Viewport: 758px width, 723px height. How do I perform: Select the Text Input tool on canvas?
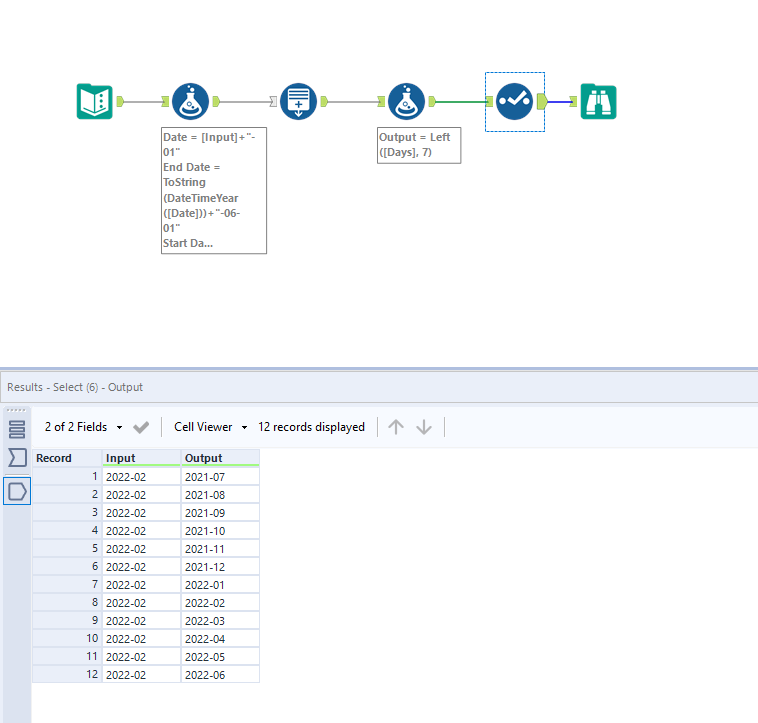95,101
